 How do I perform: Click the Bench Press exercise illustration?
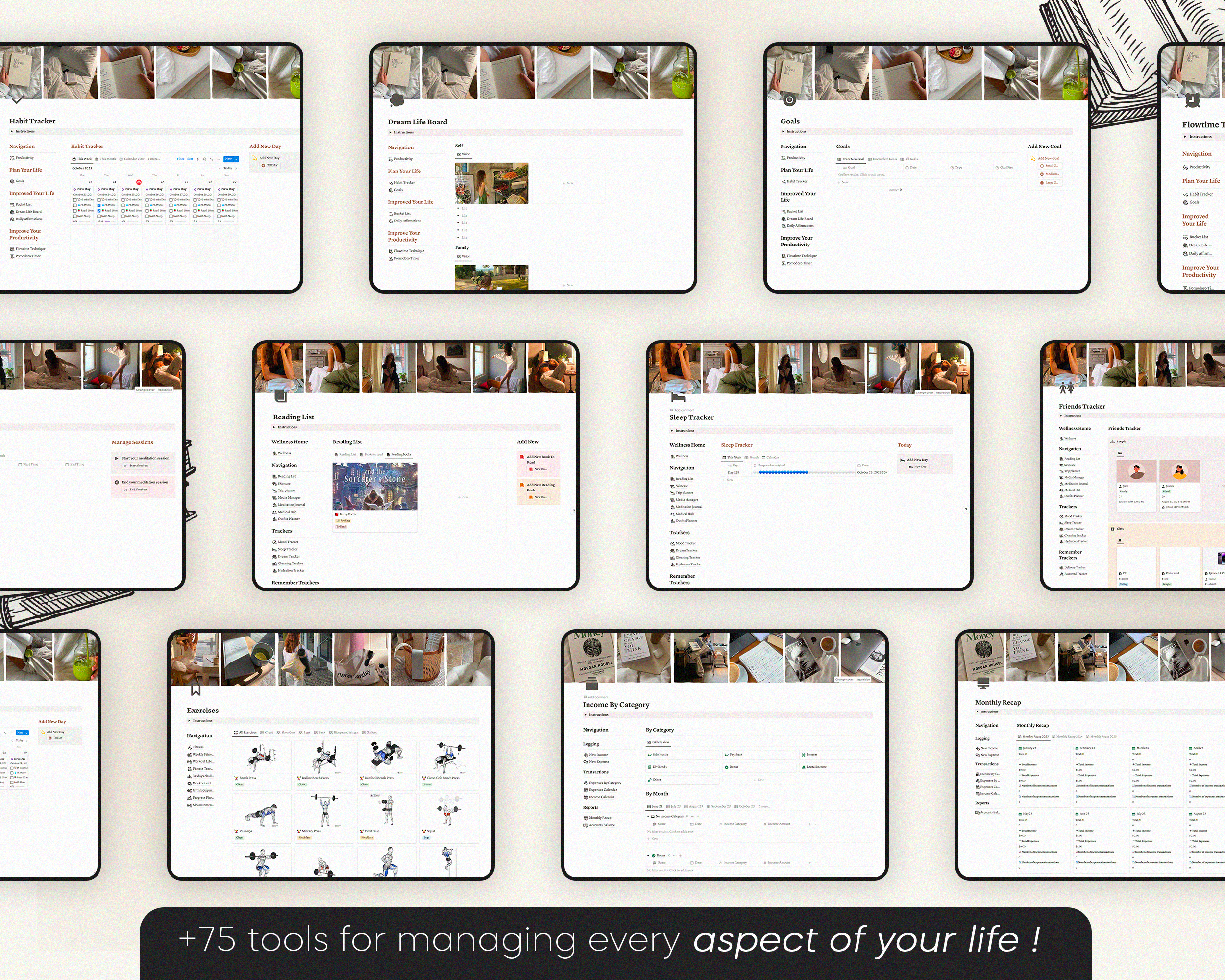[261, 757]
